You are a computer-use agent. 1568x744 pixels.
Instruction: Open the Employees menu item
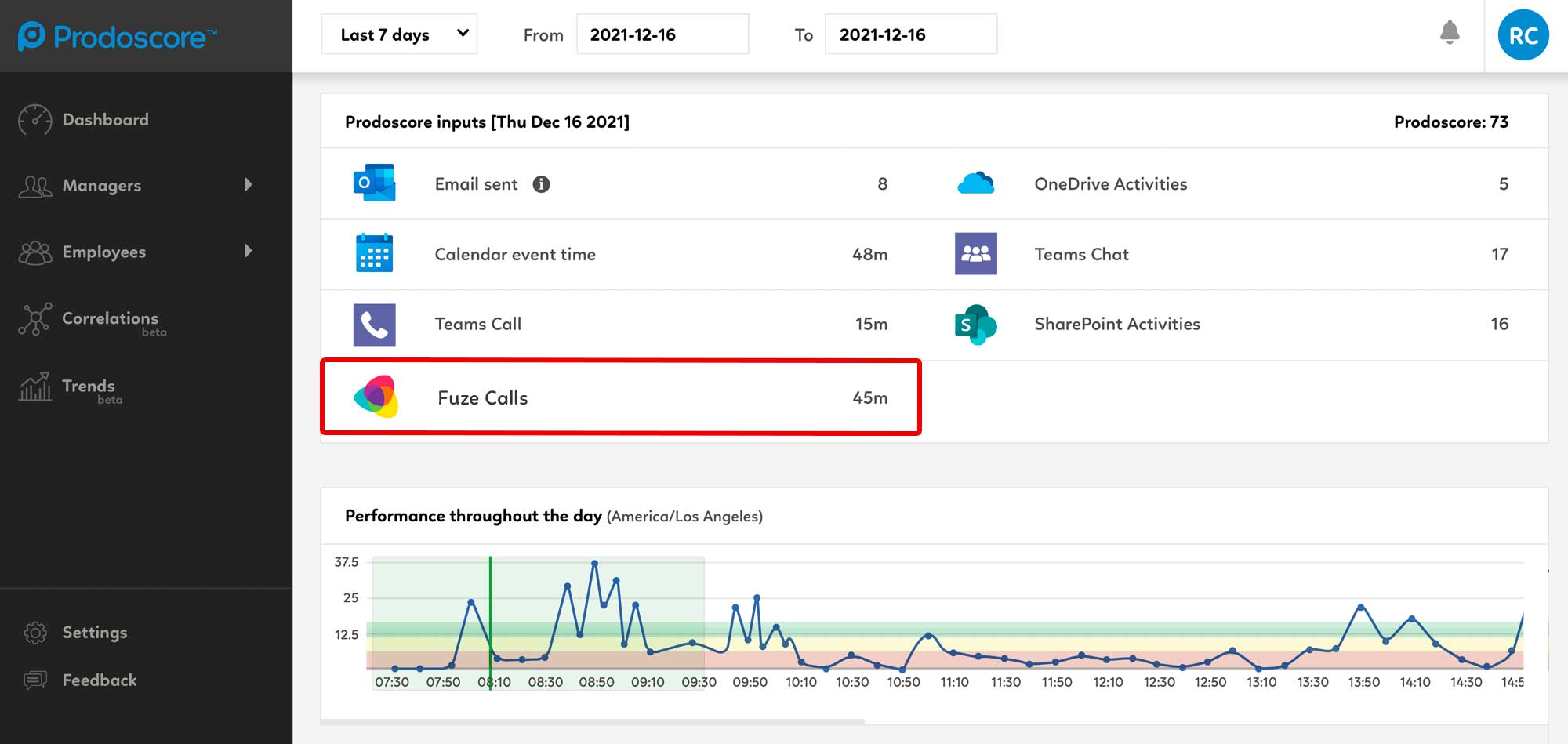(103, 252)
